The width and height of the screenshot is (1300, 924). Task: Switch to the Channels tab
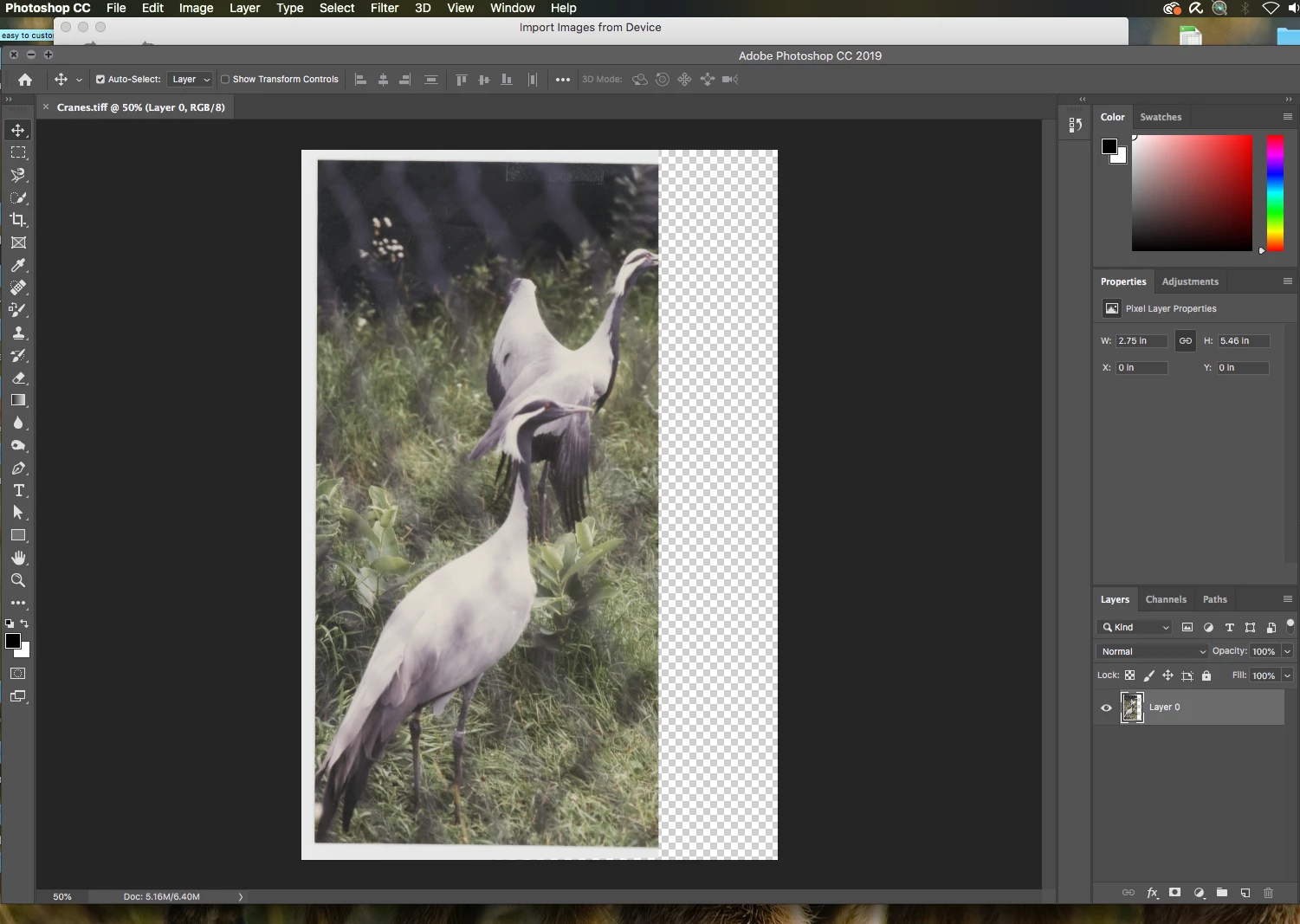pos(1166,599)
